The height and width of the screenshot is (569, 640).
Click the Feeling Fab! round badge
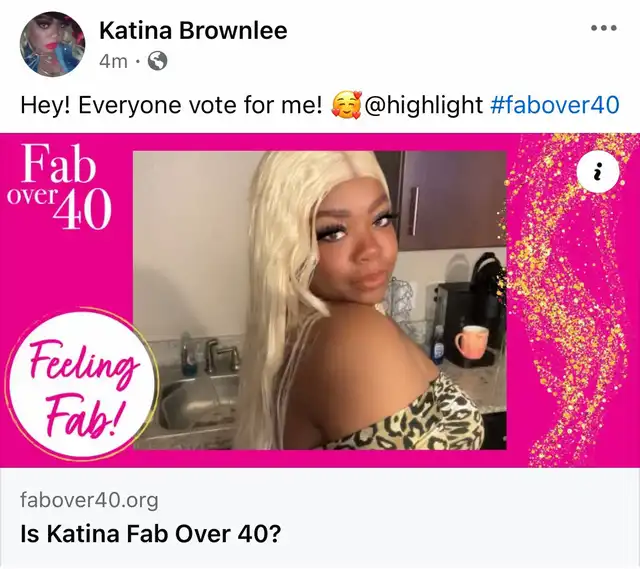82,386
